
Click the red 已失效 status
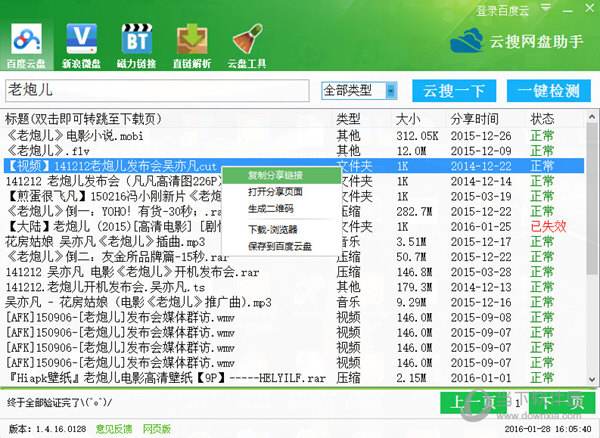[548, 226]
